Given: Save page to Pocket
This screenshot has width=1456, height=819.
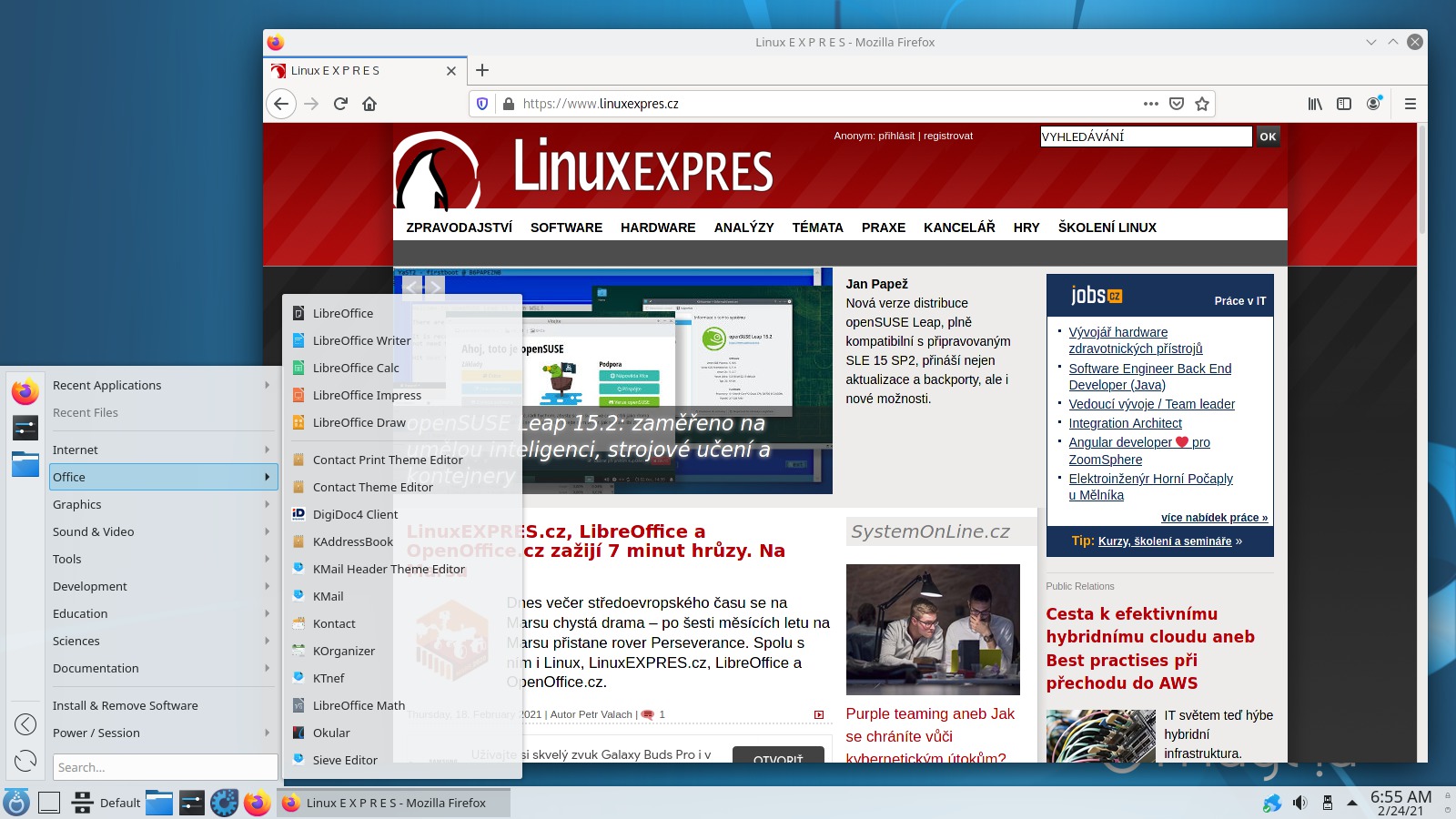Looking at the screenshot, I should click(1177, 104).
